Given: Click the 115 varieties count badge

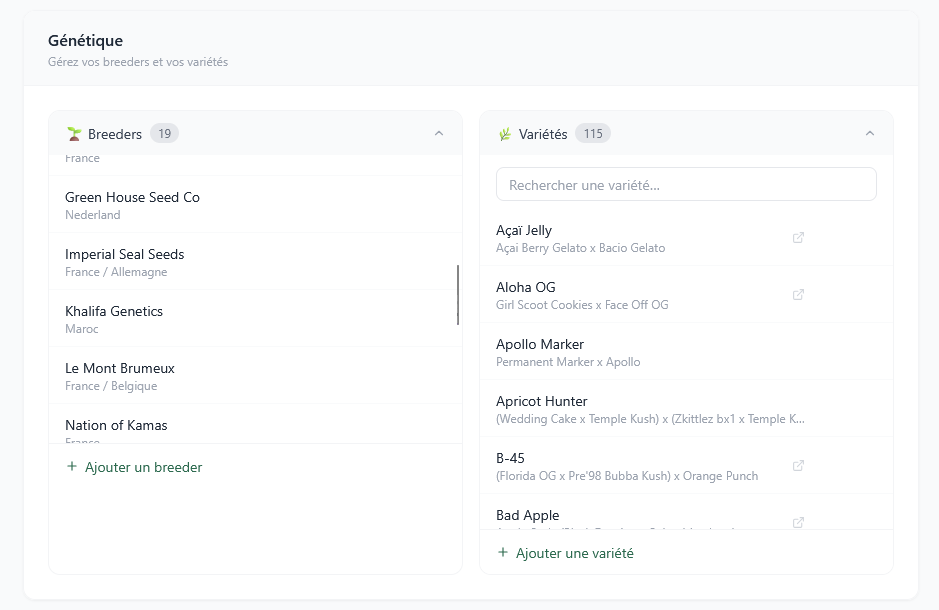Looking at the screenshot, I should (x=593, y=133).
